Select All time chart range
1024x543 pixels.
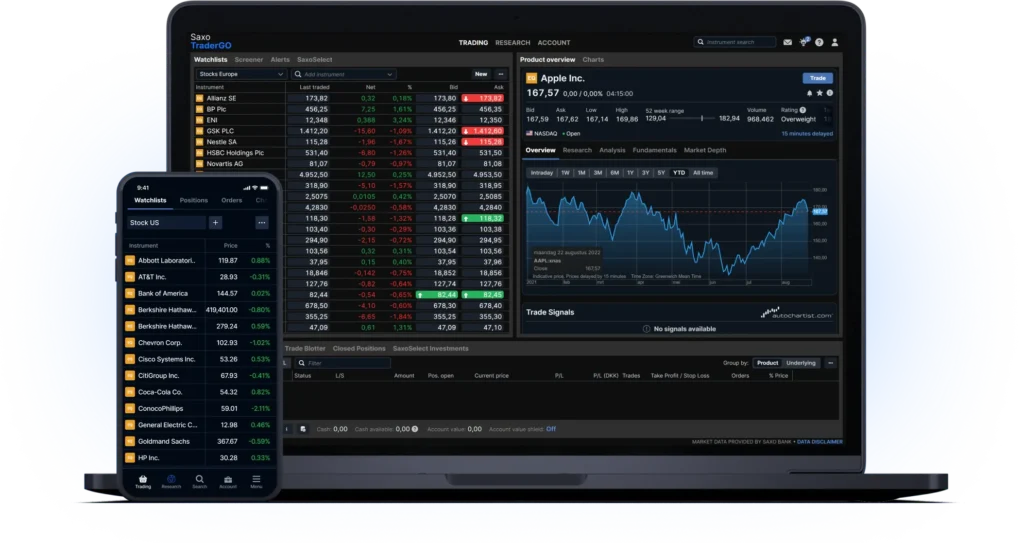(x=703, y=173)
